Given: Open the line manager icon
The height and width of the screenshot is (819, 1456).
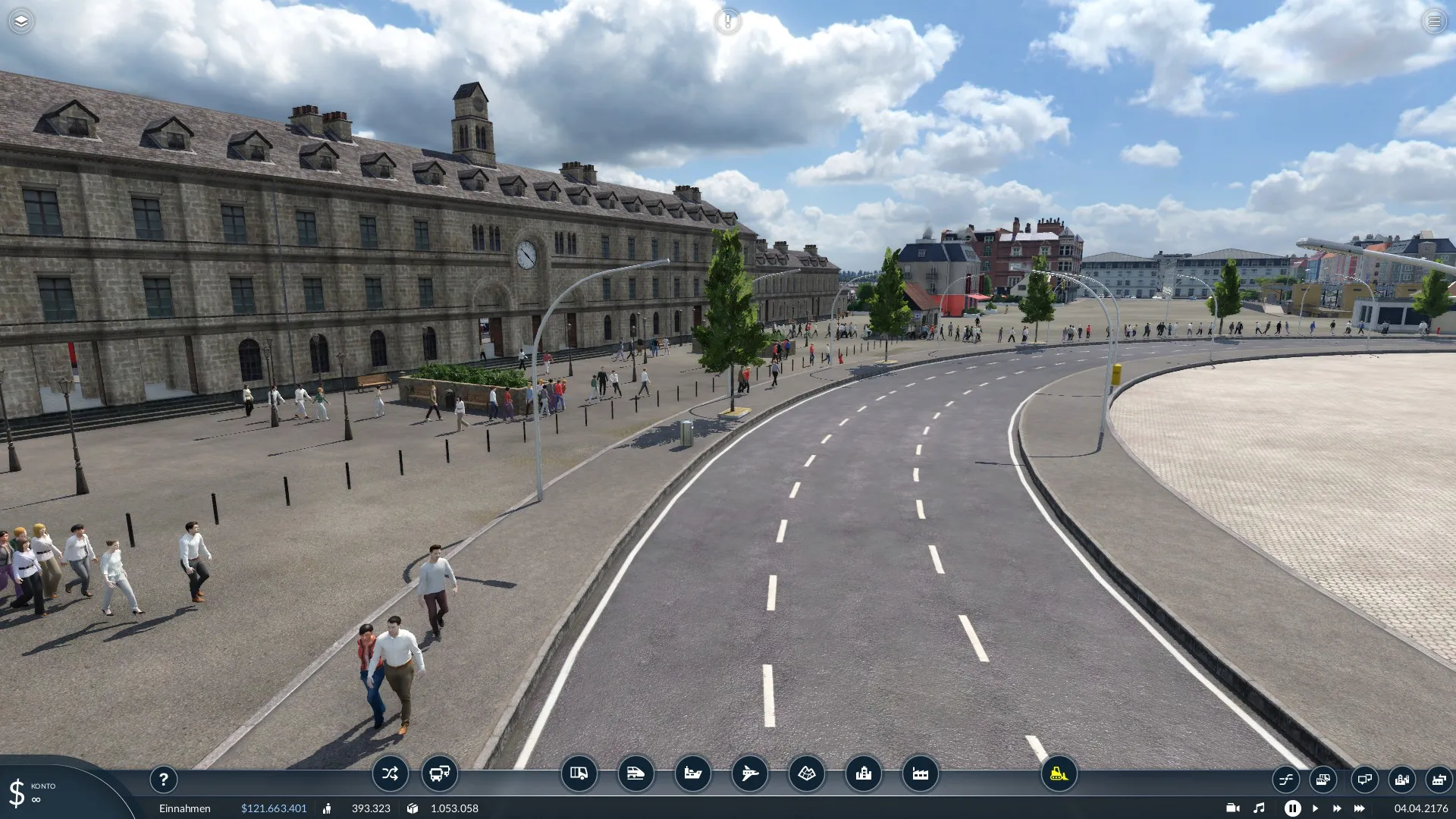Looking at the screenshot, I should click(x=390, y=773).
